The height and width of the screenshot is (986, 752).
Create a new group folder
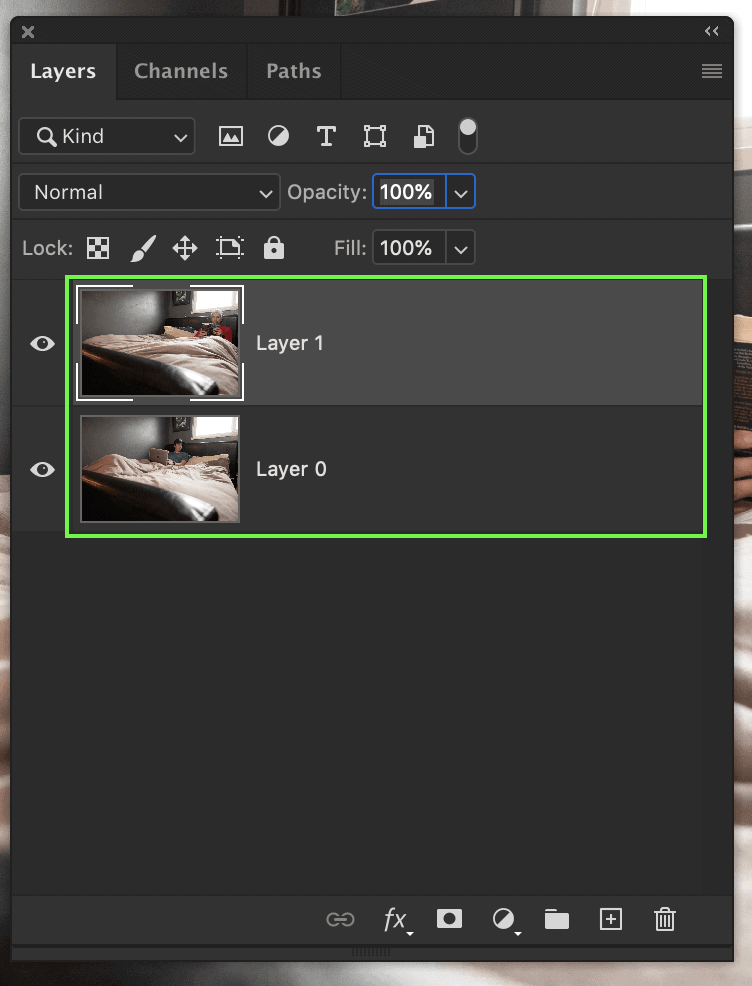coord(556,919)
